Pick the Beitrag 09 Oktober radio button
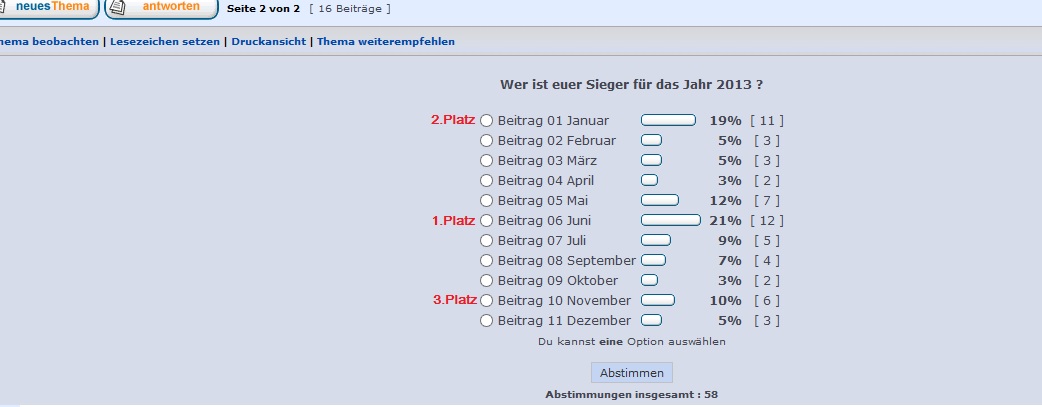Image resolution: width=1042 pixels, height=407 pixels. (487, 281)
